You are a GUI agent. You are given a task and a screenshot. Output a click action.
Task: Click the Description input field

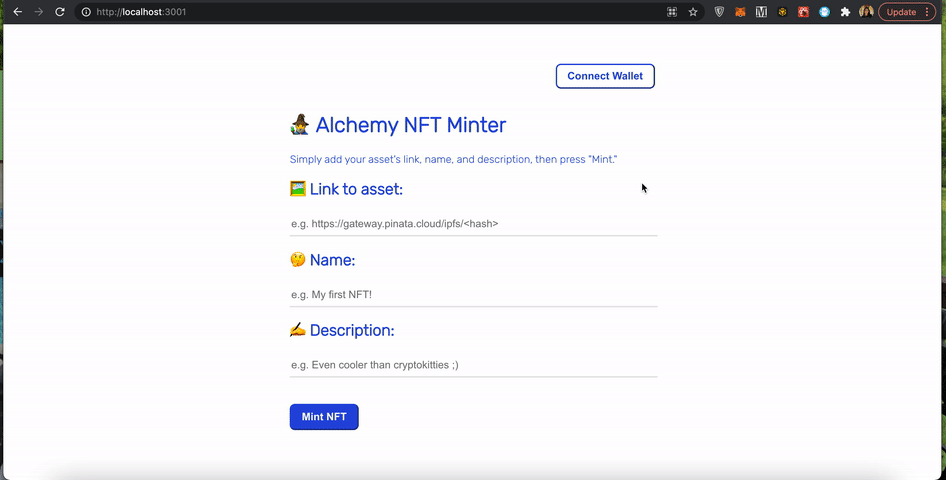pyautogui.click(x=474, y=365)
